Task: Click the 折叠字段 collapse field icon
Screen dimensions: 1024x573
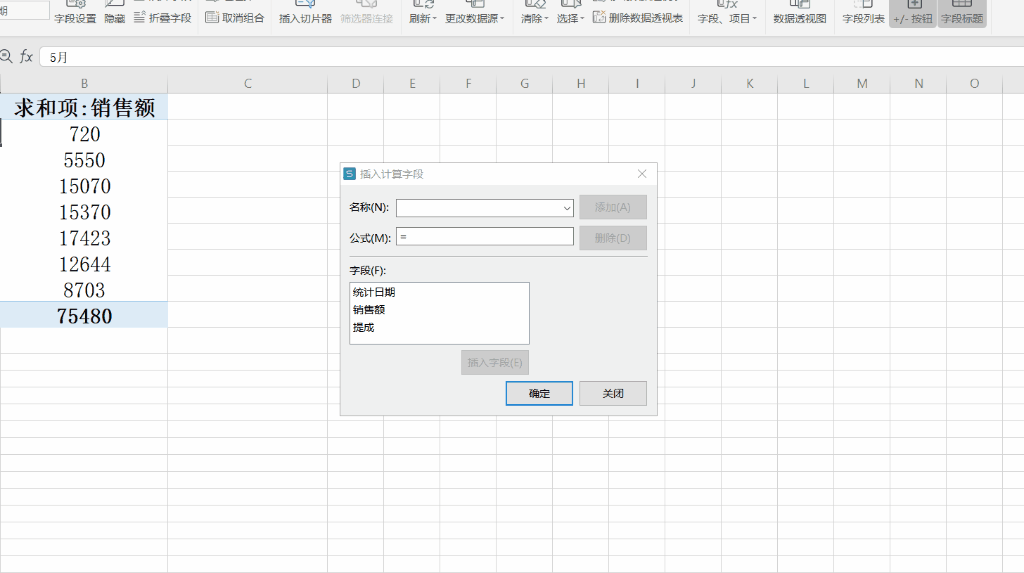Action: tap(139, 18)
